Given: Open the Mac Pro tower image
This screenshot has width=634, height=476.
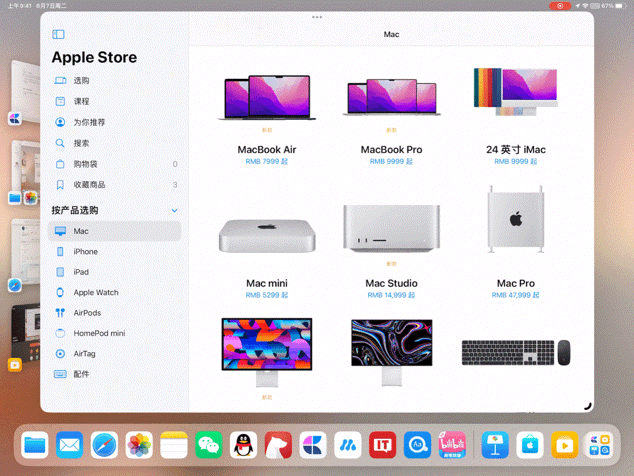Looking at the screenshot, I should [x=516, y=220].
